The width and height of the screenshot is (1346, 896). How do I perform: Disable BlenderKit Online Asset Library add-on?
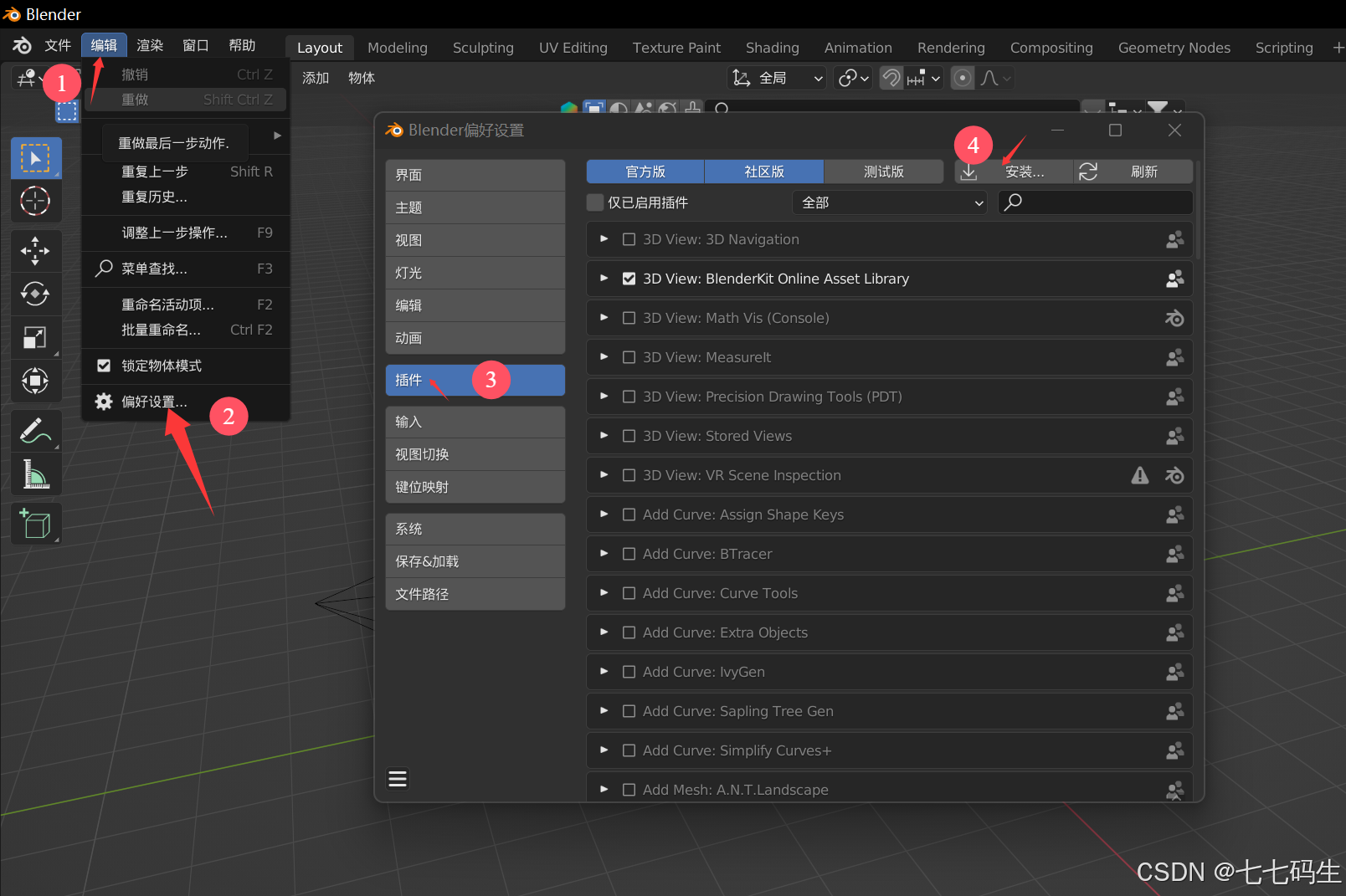[629, 279]
